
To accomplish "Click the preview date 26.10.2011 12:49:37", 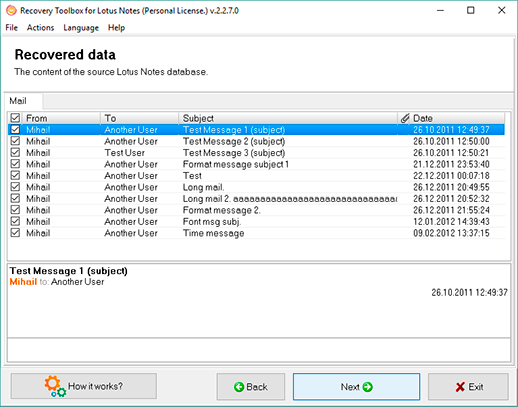I will click(x=469, y=292).
